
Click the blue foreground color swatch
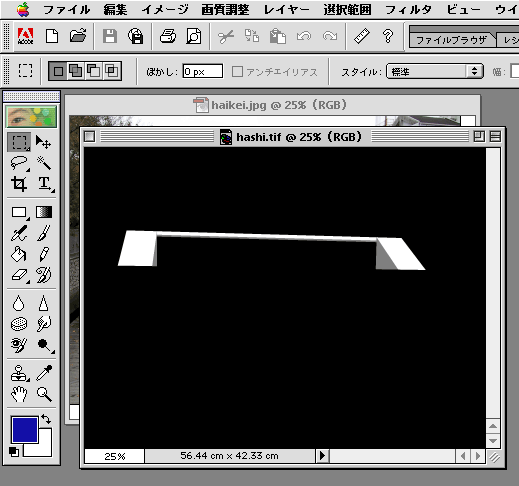click(25, 430)
